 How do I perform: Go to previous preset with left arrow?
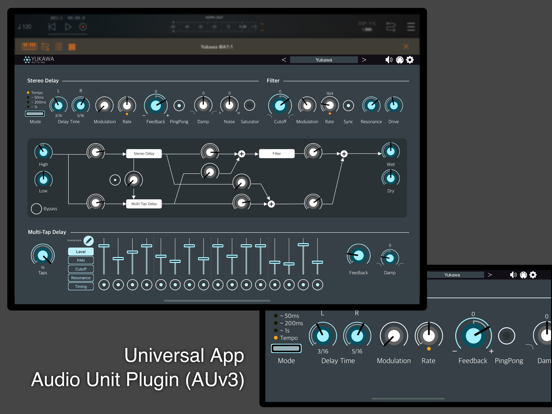[284, 60]
